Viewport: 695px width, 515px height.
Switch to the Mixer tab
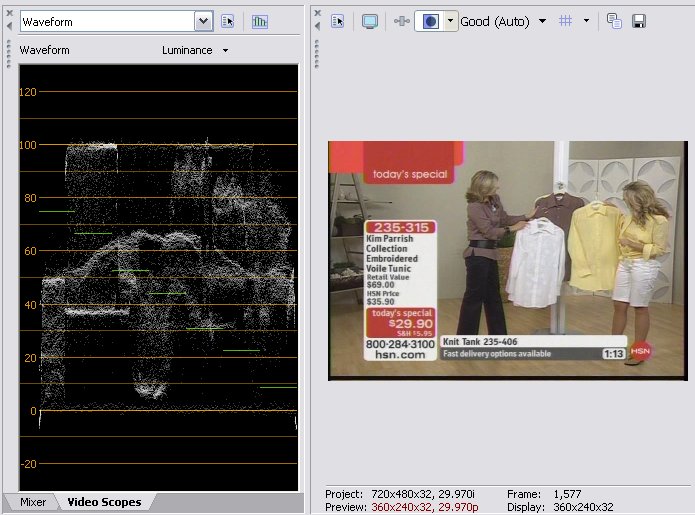click(x=33, y=502)
